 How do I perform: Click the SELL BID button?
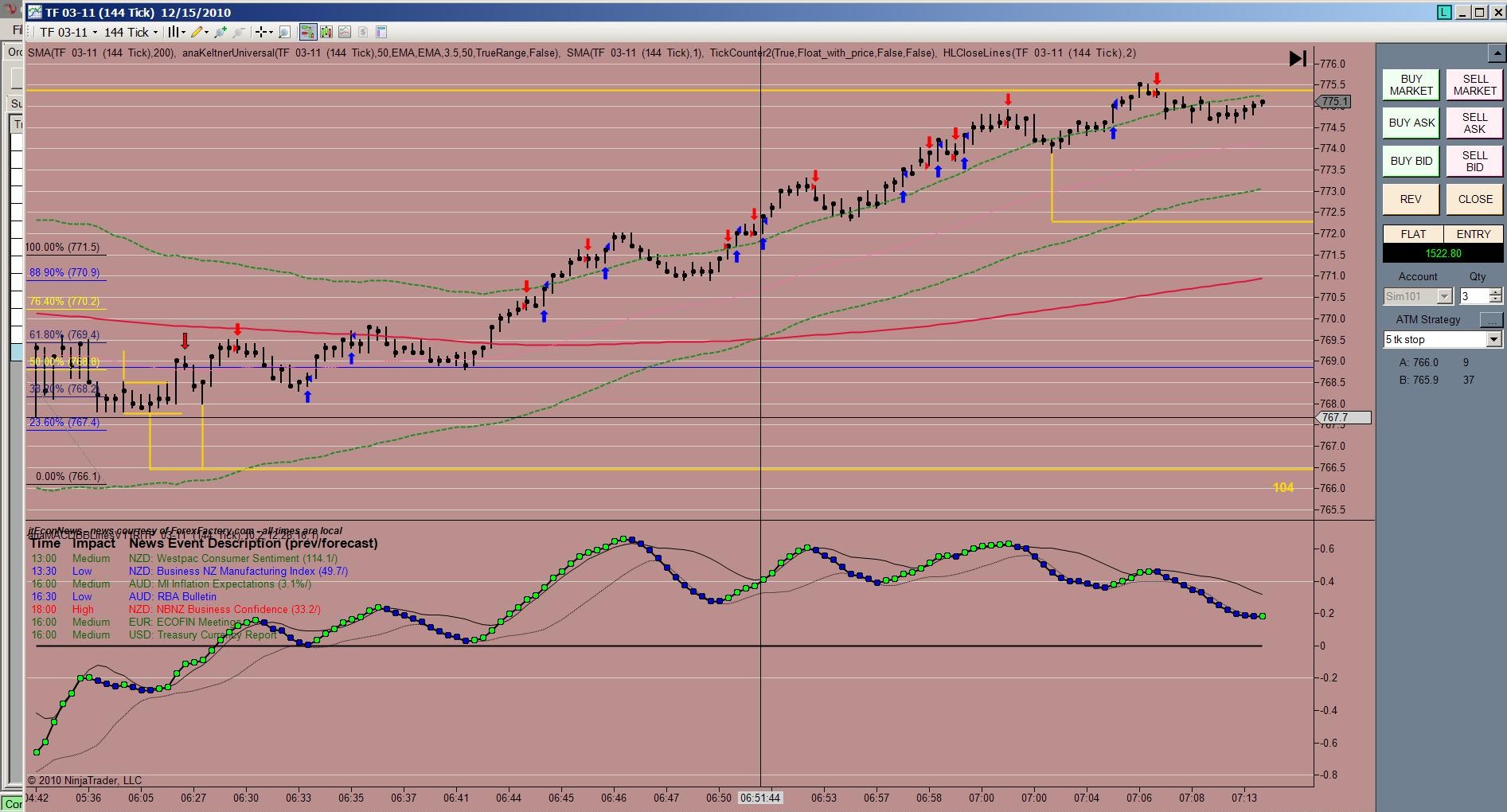tap(1474, 161)
